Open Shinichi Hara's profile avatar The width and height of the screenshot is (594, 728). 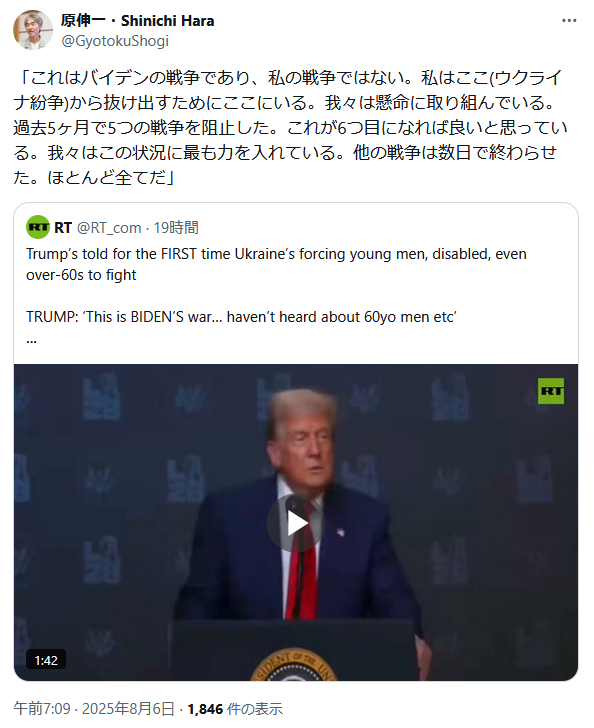point(33,30)
